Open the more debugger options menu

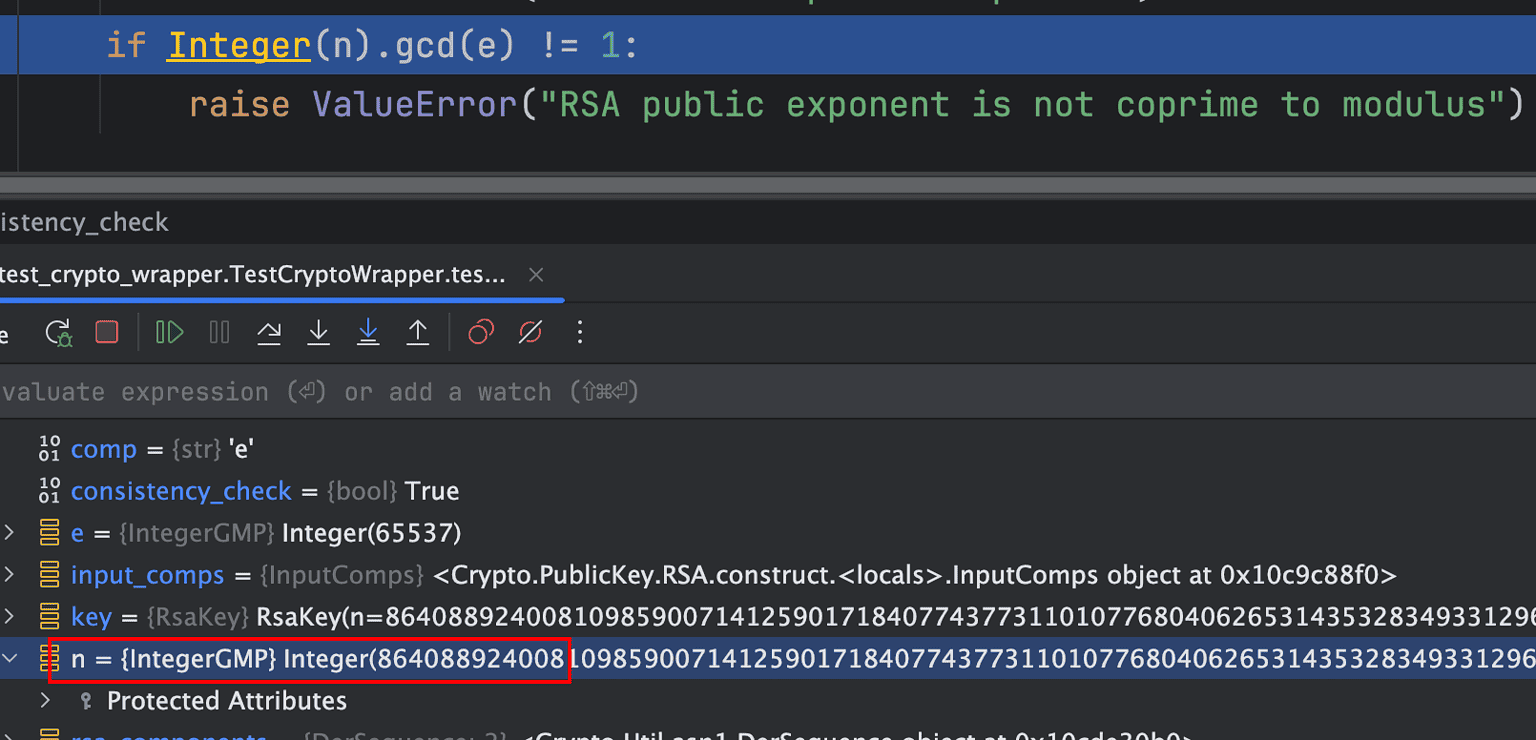pos(580,332)
